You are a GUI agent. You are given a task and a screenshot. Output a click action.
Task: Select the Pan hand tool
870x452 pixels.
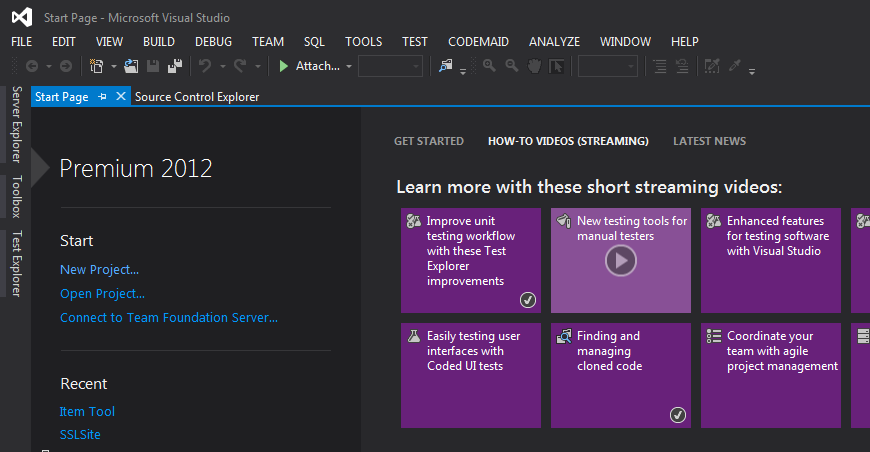(x=534, y=66)
